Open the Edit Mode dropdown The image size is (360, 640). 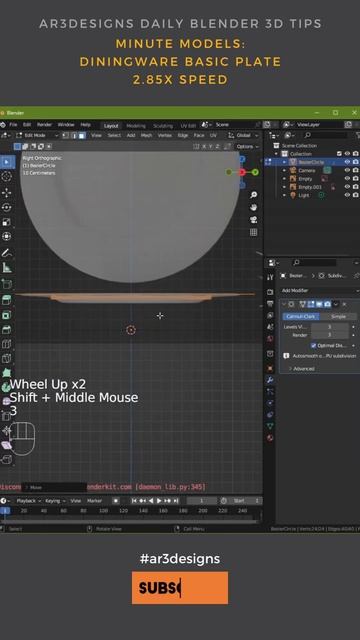[x=37, y=136]
